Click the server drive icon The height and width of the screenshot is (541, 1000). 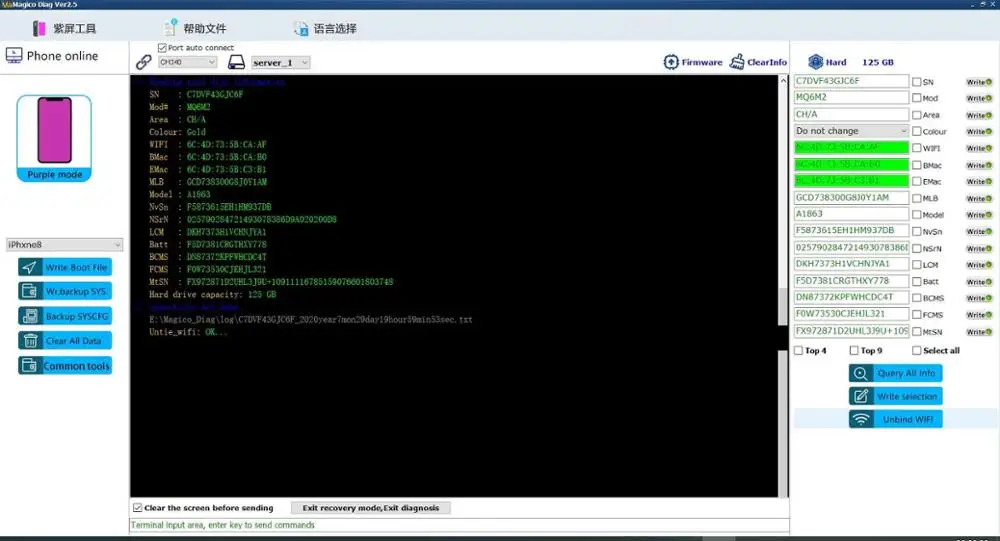coord(237,62)
